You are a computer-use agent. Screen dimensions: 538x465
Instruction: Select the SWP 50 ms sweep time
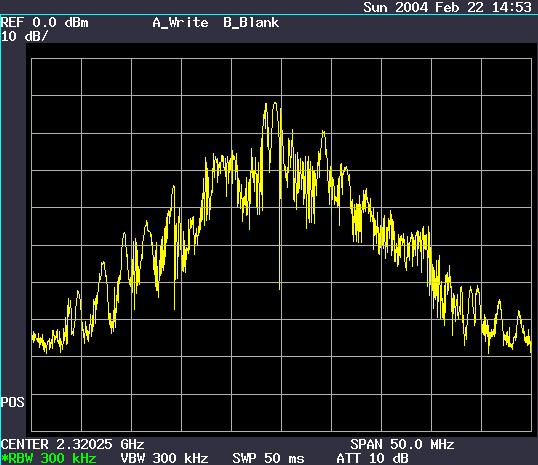point(268,458)
